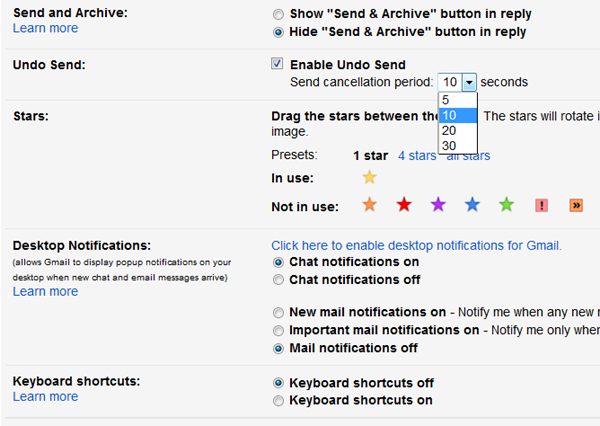Choose 30 seconds in dropdown list
The width and height of the screenshot is (600, 426).
click(x=458, y=146)
